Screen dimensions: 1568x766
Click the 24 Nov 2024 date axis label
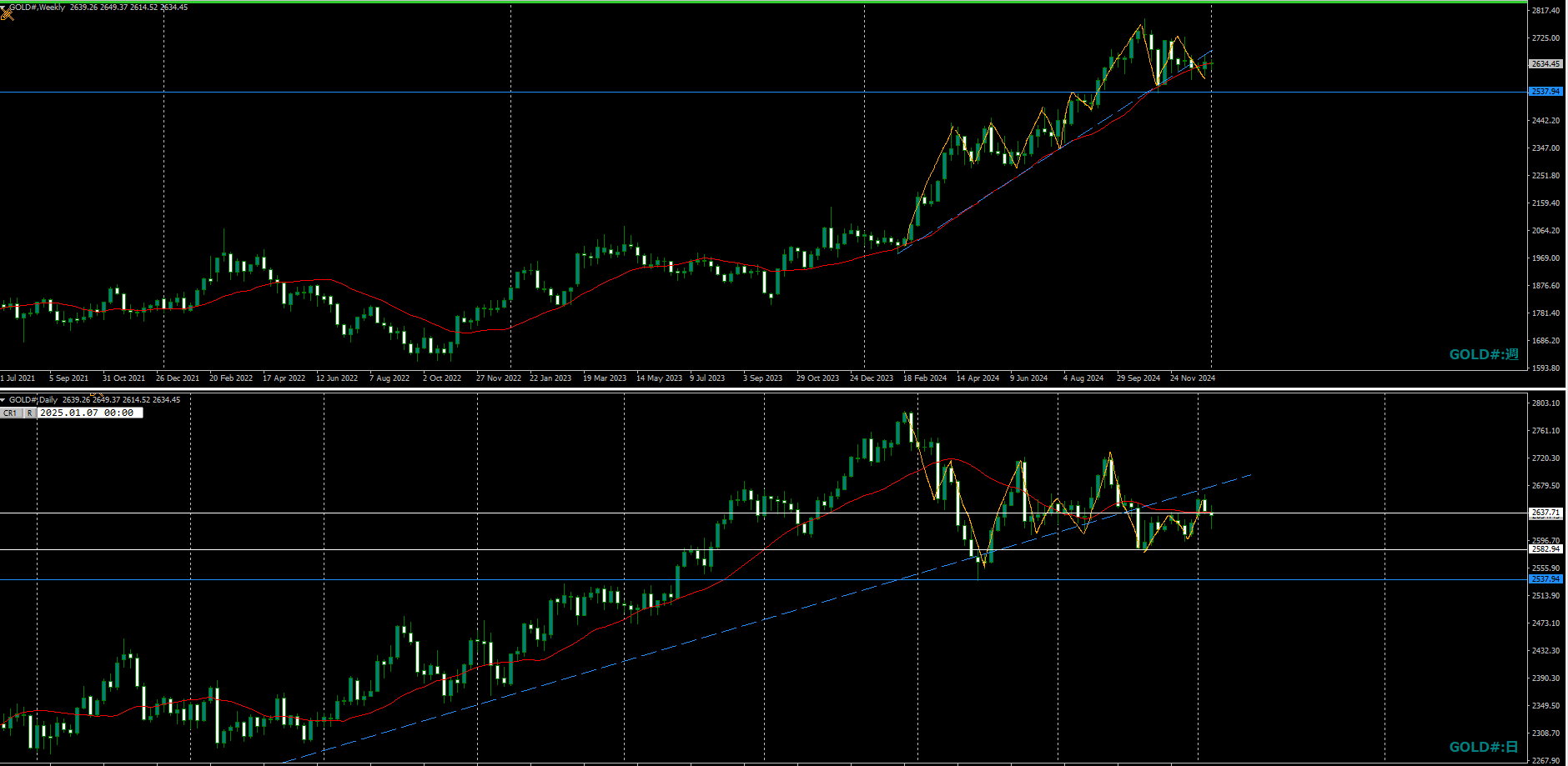pyautogui.click(x=1193, y=378)
